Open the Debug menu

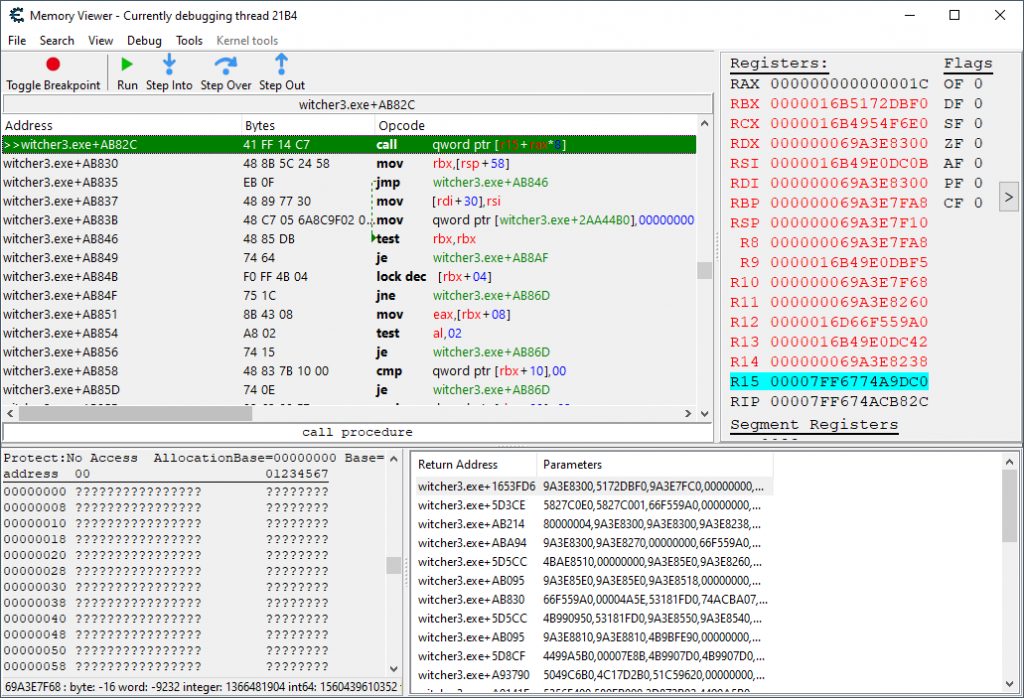click(x=144, y=41)
